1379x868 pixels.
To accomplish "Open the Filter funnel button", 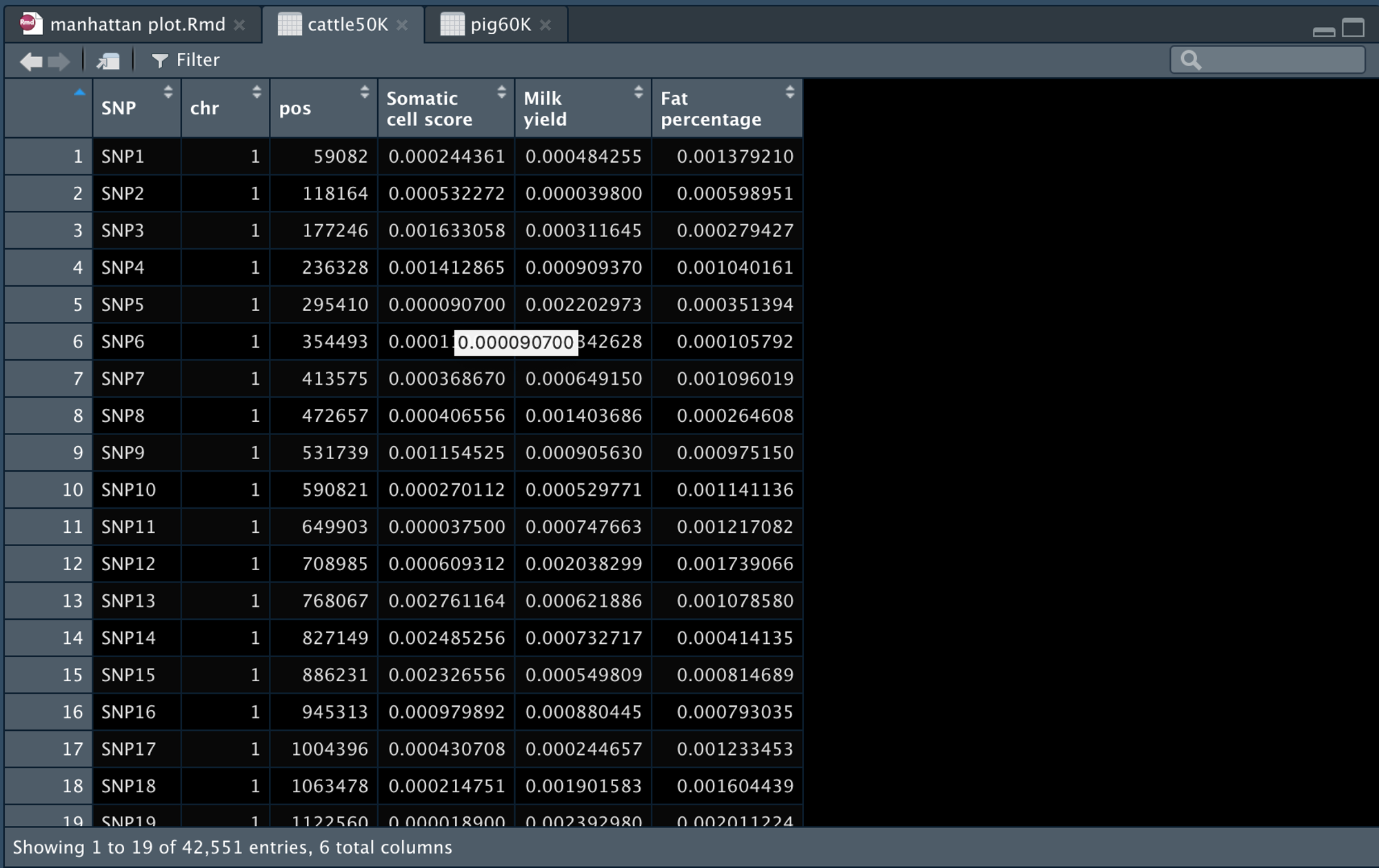I will (x=185, y=61).
